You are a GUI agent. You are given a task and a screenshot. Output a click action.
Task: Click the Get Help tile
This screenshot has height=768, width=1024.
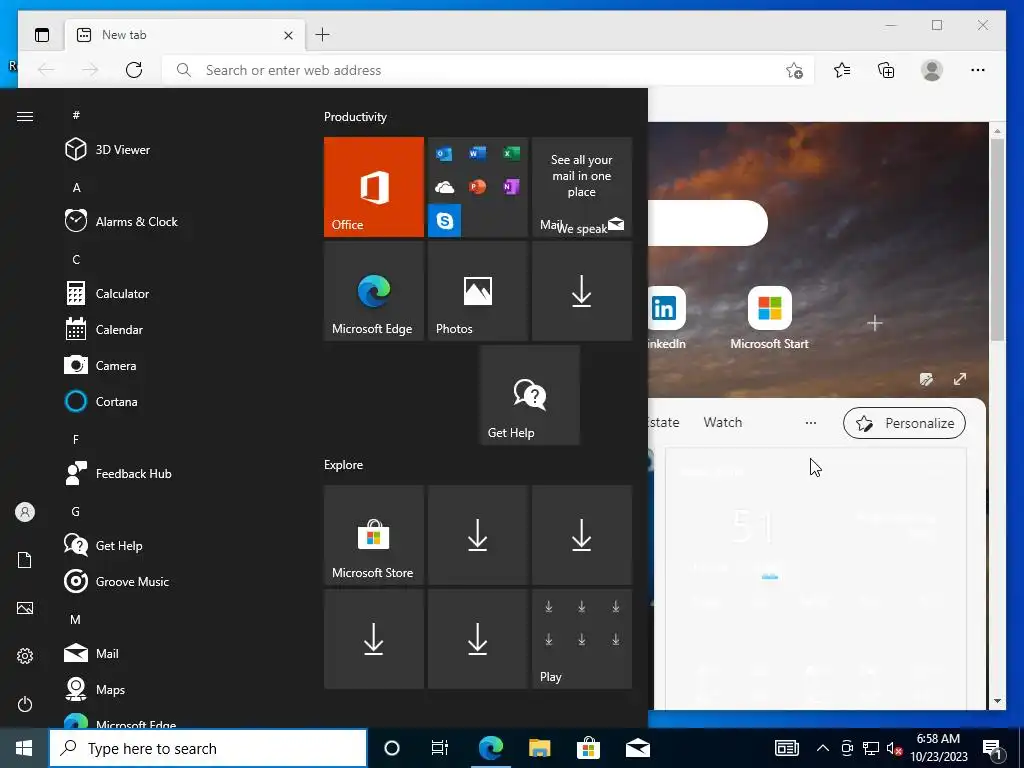click(530, 395)
